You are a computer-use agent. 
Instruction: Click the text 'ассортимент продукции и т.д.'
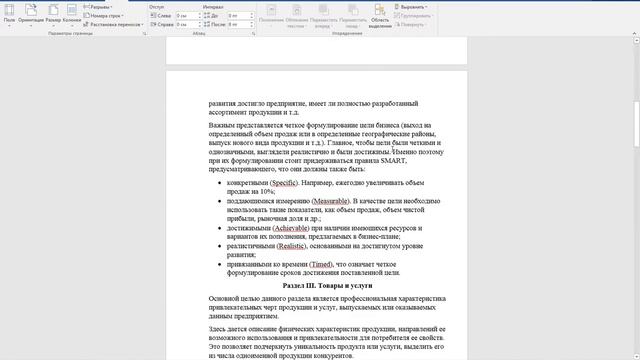[253, 112]
